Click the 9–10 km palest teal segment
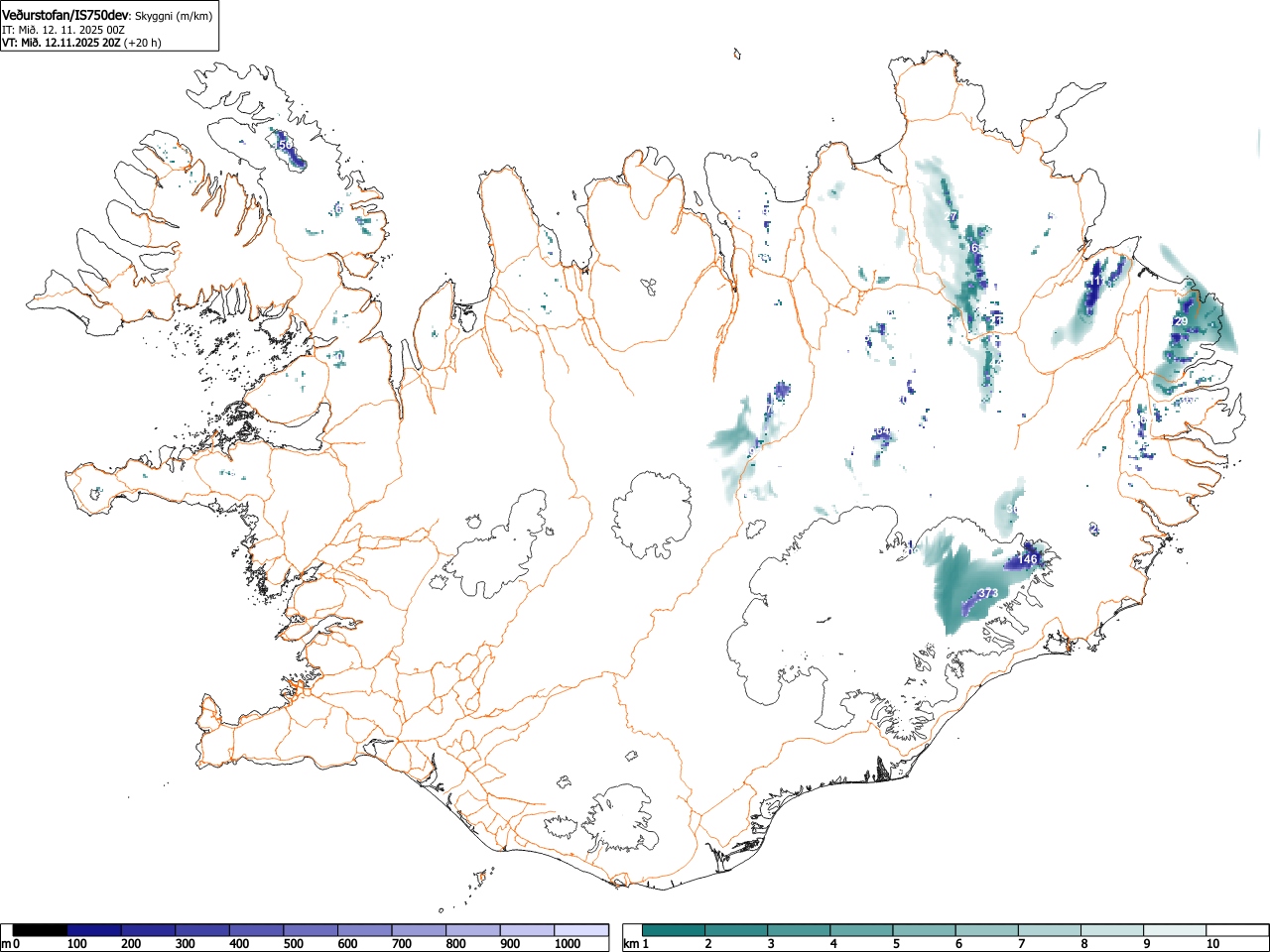1270x952 pixels. pos(1175,930)
